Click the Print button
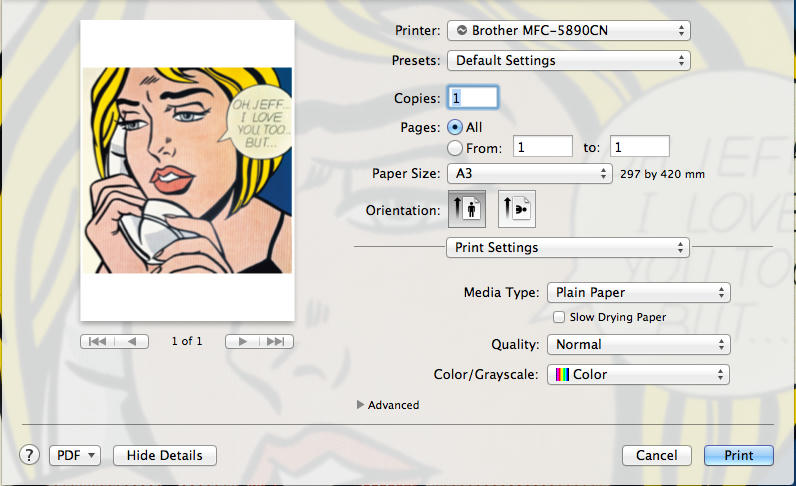The image size is (796, 486). tap(739, 456)
